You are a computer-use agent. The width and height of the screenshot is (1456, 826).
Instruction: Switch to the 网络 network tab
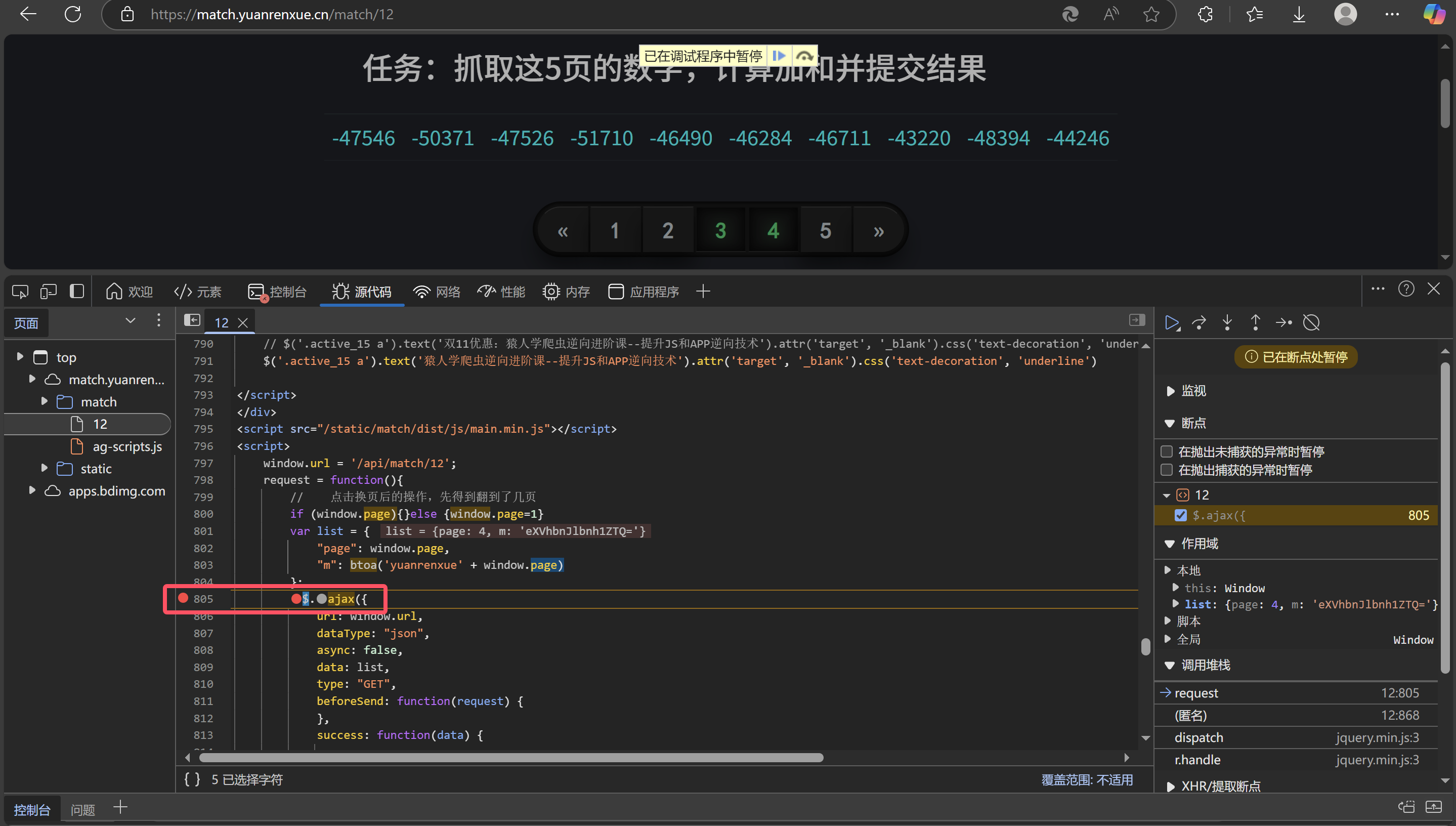(x=437, y=292)
